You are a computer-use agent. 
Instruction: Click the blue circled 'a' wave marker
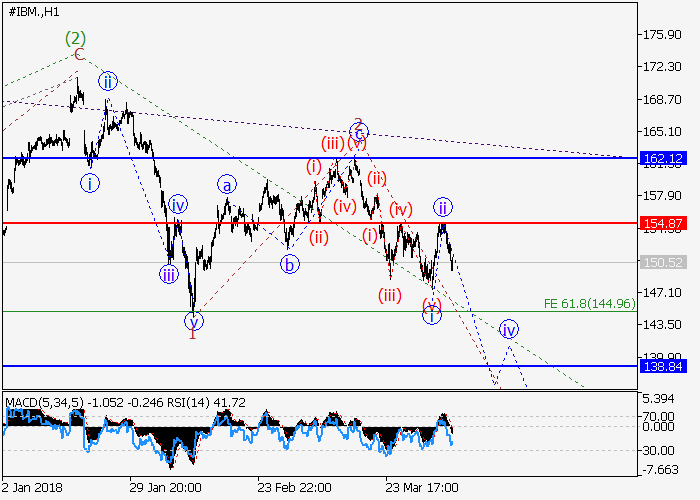point(227,185)
